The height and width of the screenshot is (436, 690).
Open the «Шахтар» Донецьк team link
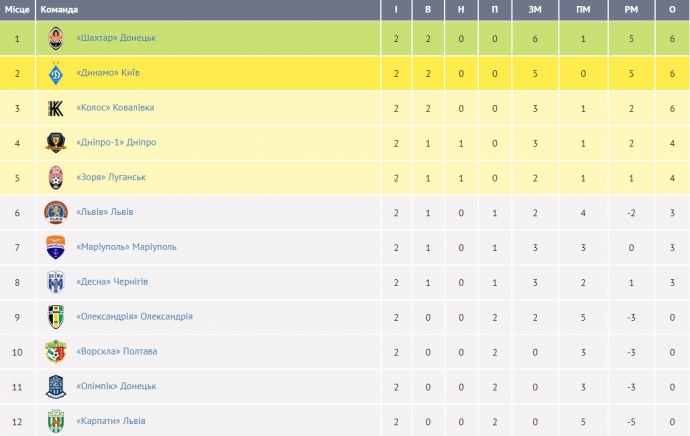pos(116,38)
